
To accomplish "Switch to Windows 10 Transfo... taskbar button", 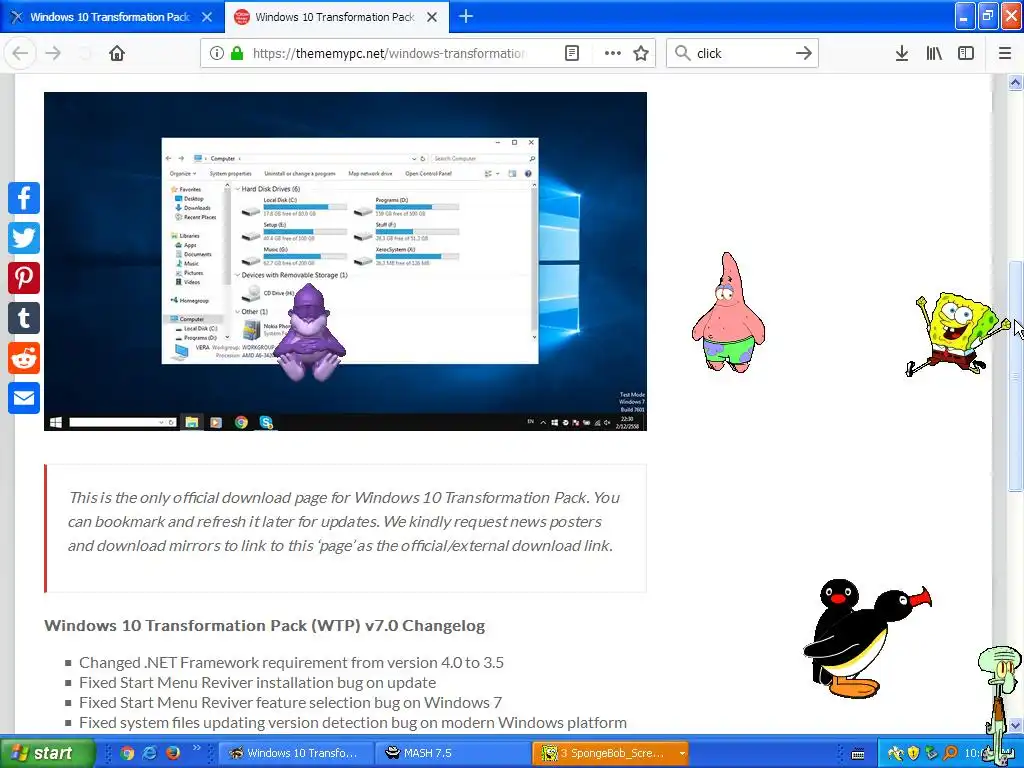I will click(x=295, y=753).
